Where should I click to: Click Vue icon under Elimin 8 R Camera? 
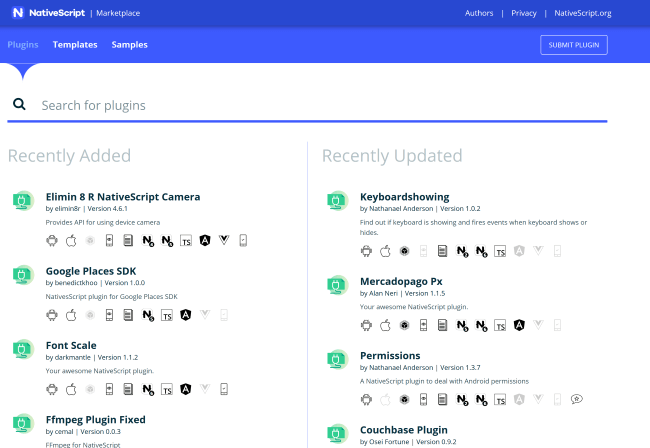pyautogui.click(x=224, y=240)
